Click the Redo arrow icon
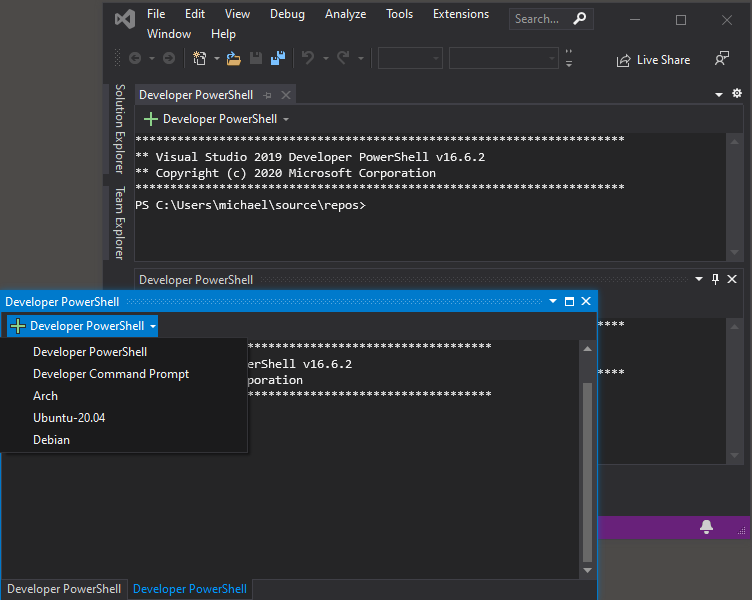Image resolution: width=752 pixels, height=600 pixels. 343,59
